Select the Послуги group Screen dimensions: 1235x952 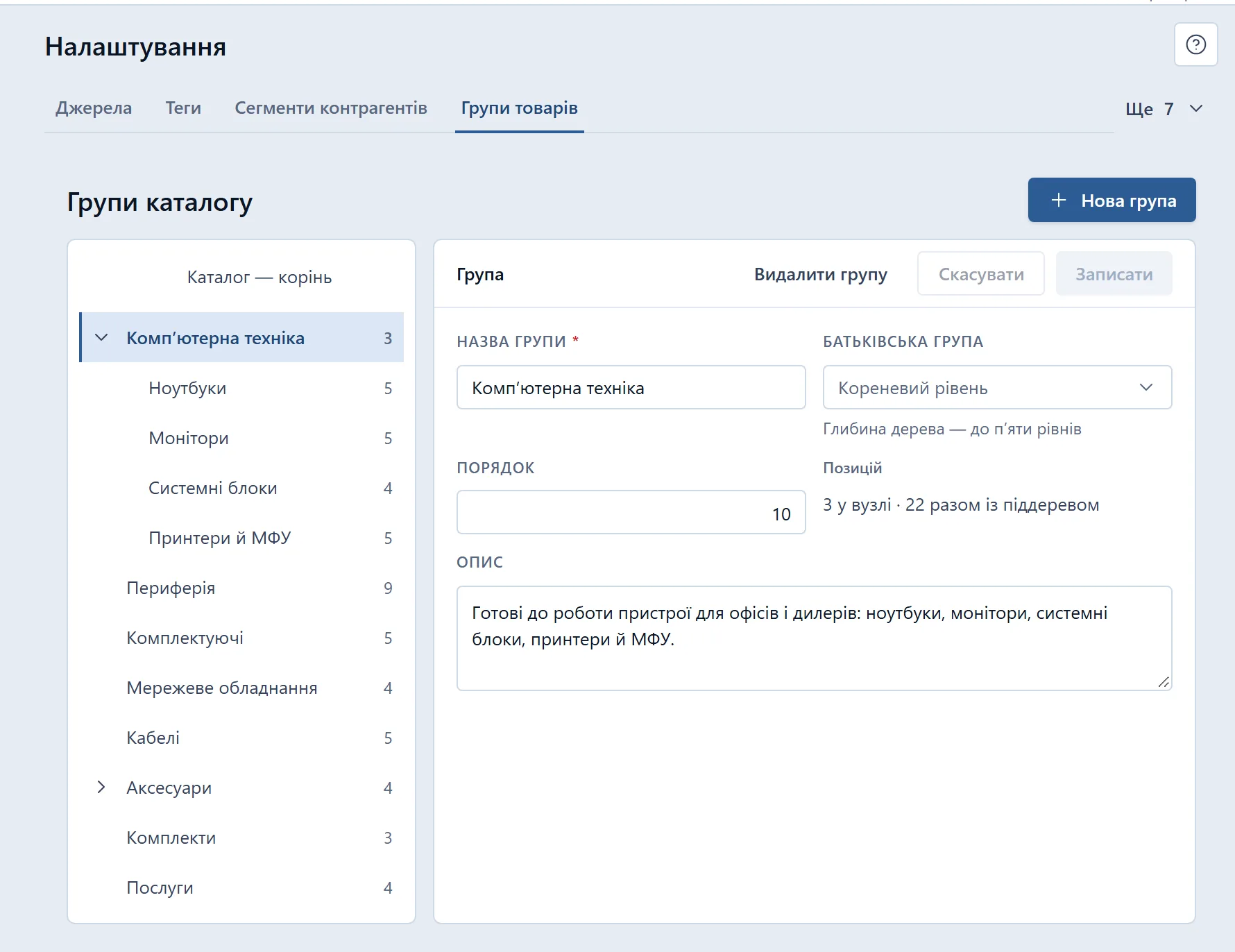[241, 887]
